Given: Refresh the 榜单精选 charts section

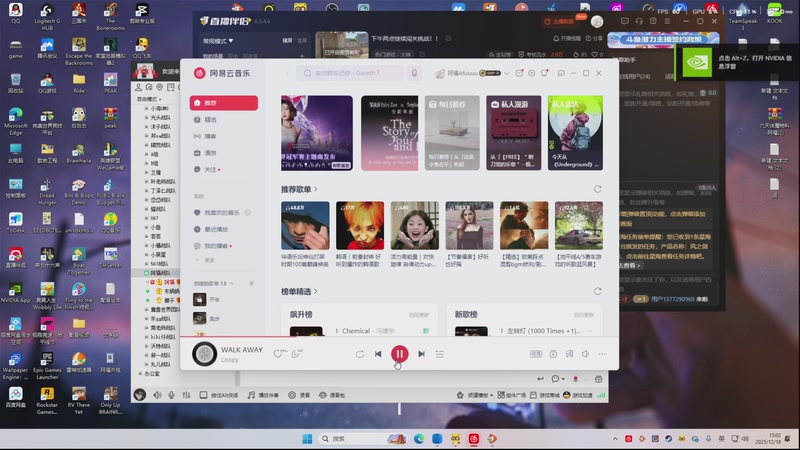Looking at the screenshot, I should [x=597, y=291].
